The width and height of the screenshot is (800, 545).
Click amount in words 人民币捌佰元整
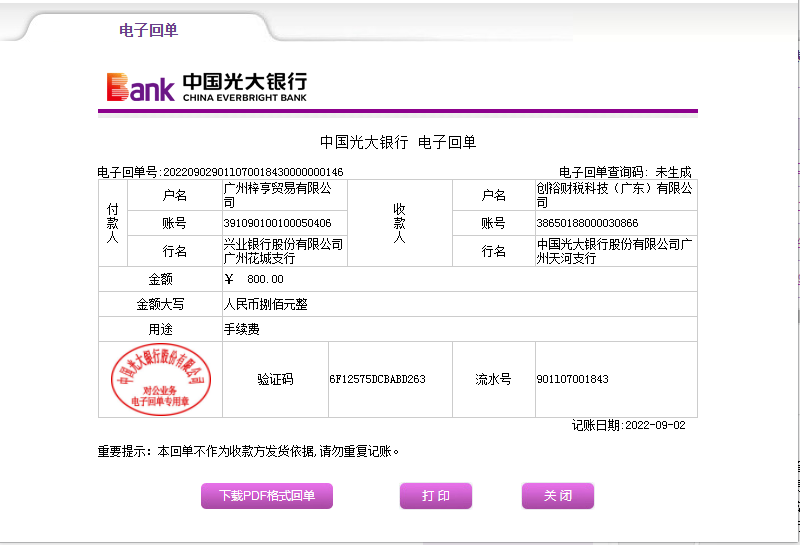(x=265, y=304)
